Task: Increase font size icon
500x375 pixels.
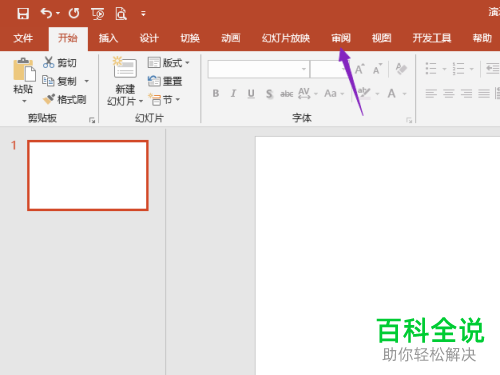Action: pyautogui.click(x=359, y=69)
